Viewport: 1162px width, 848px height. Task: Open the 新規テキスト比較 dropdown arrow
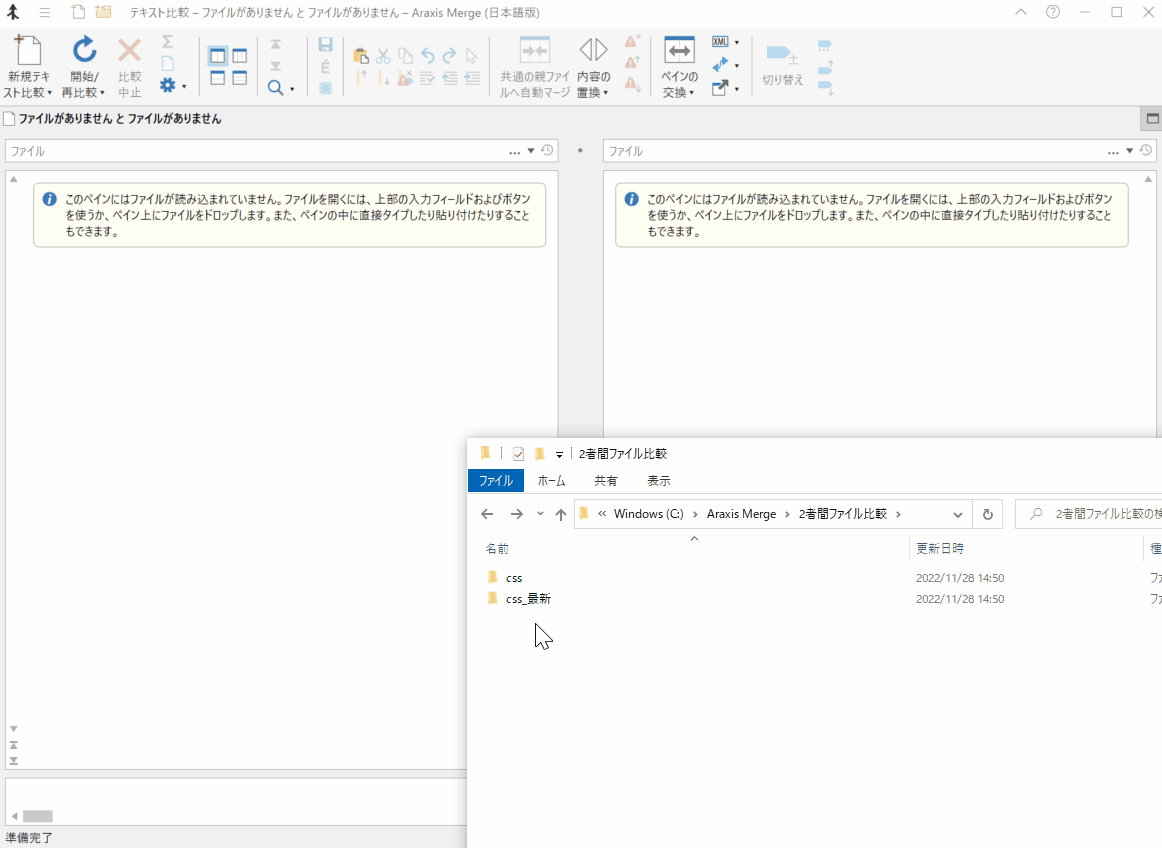[49, 93]
